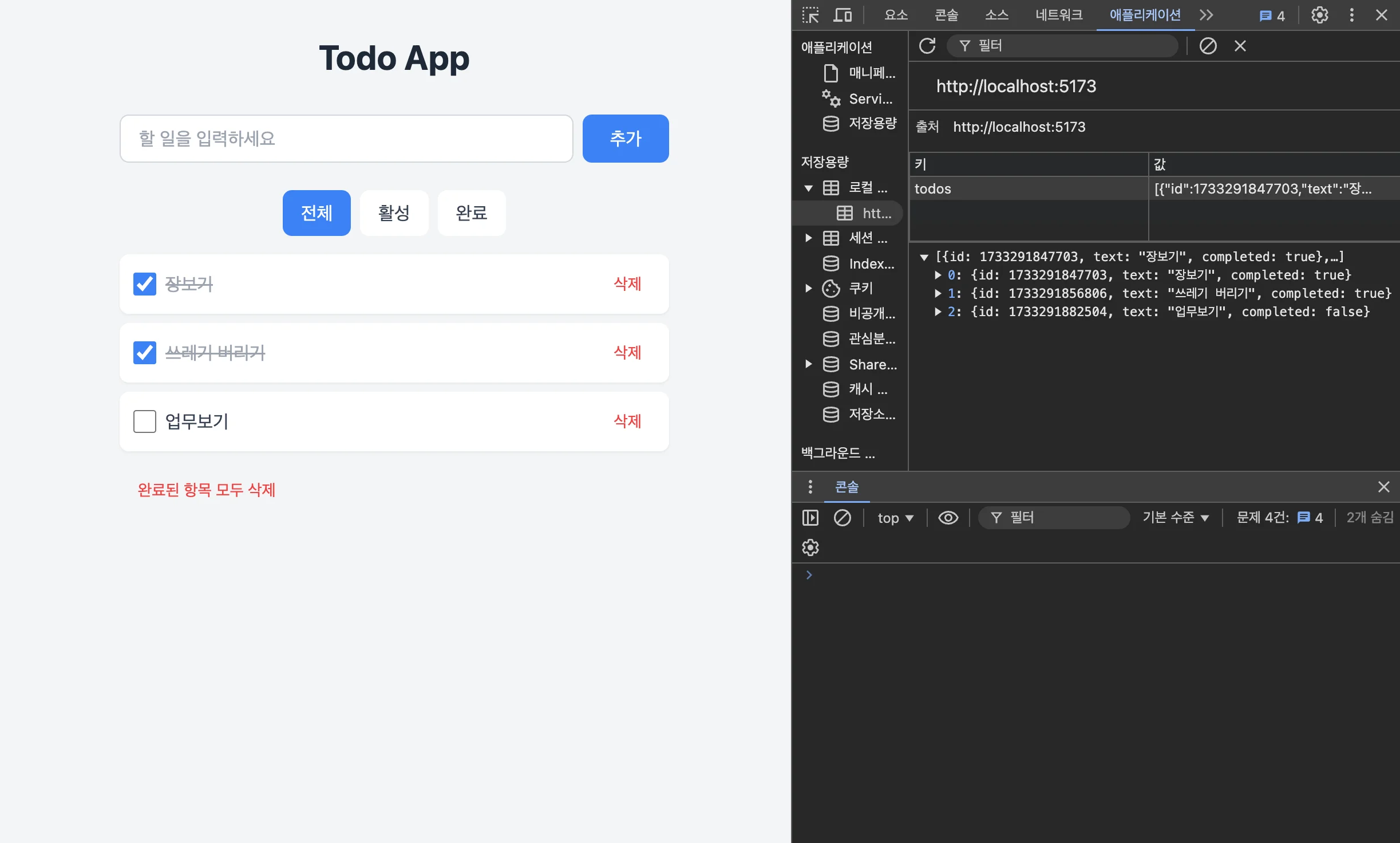The height and width of the screenshot is (843, 1400).
Task: Click 완료된 항목 모두 삭제 link
Action: pyautogui.click(x=207, y=490)
